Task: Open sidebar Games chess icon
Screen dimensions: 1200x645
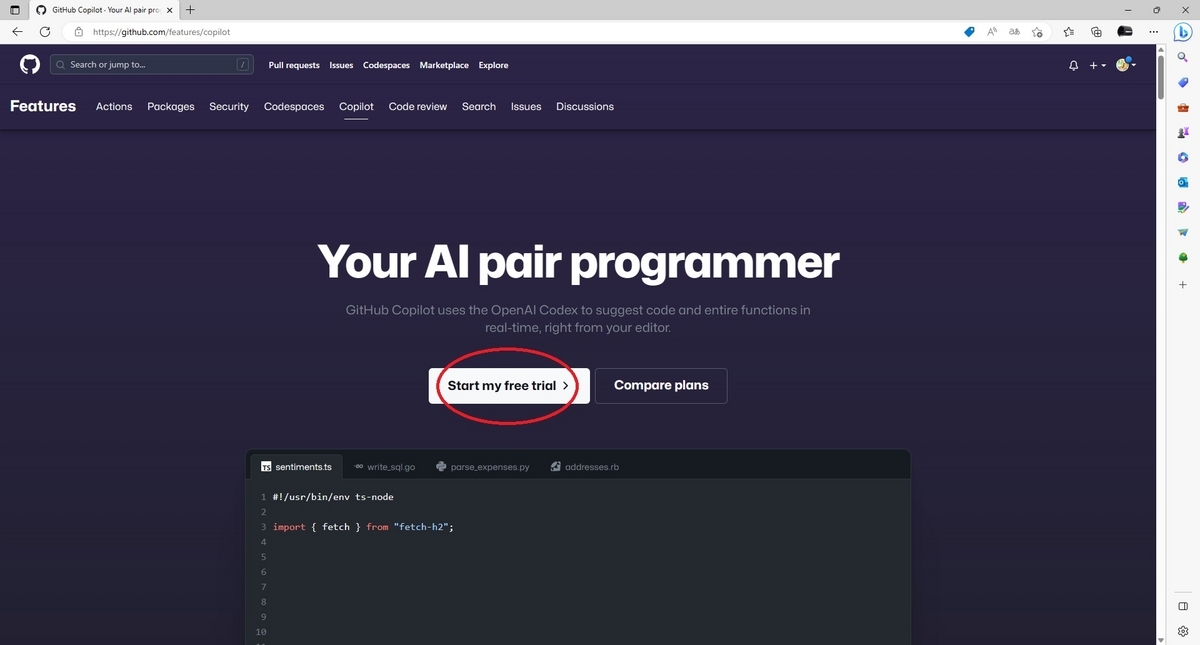Action: pos(1183,132)
